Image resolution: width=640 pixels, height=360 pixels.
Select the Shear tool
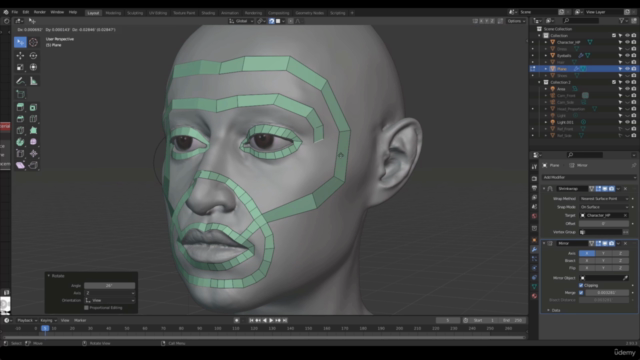click(20, 165)
